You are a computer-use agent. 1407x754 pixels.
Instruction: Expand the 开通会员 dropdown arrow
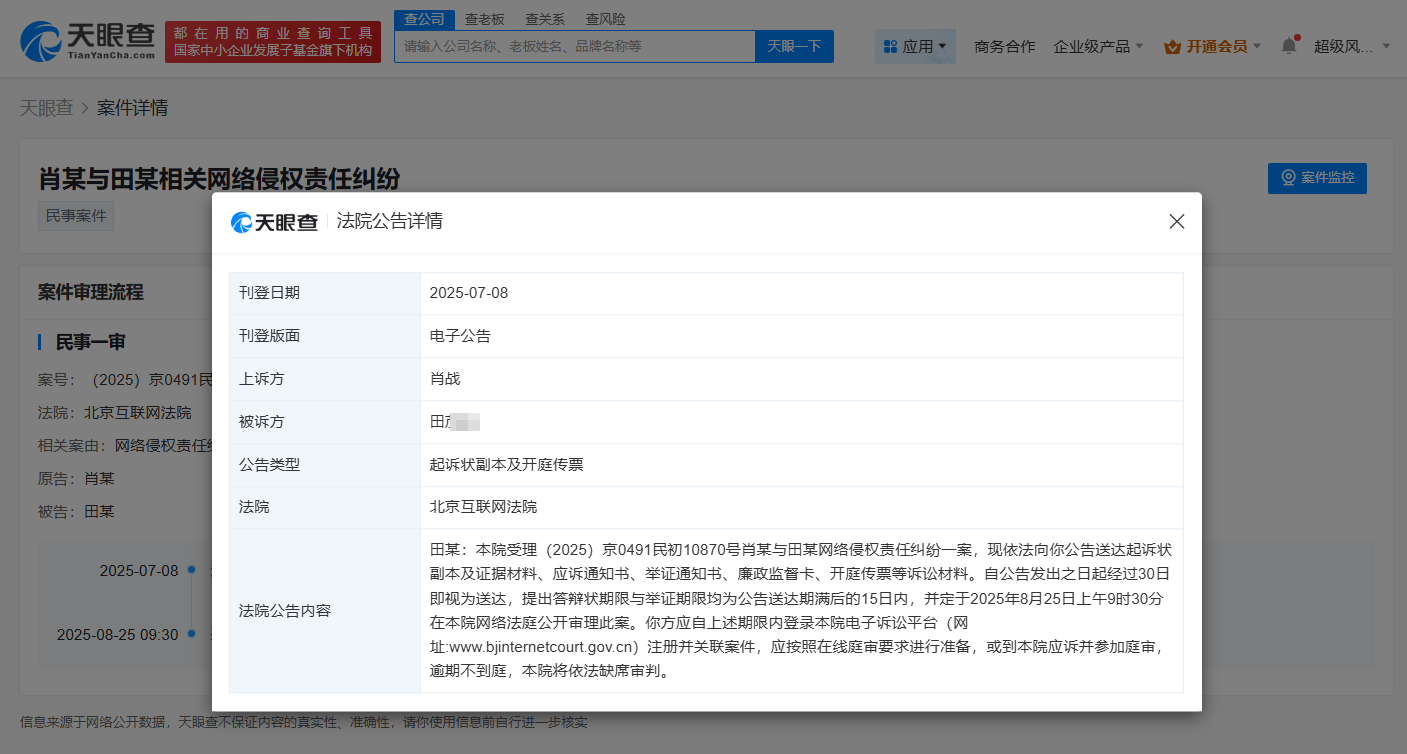coord(1257,46)
